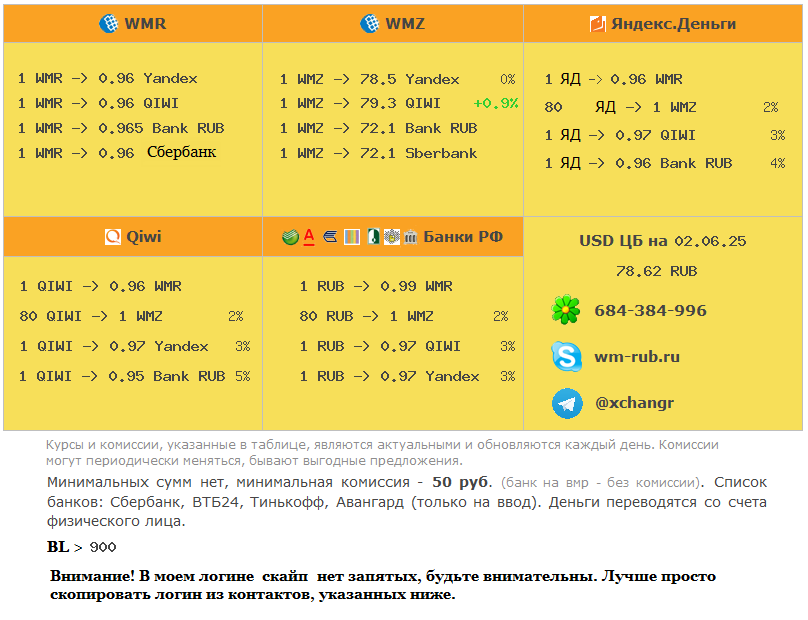
Task: Open the Яндекс.Деньги column header
Action: coord(663,24)
